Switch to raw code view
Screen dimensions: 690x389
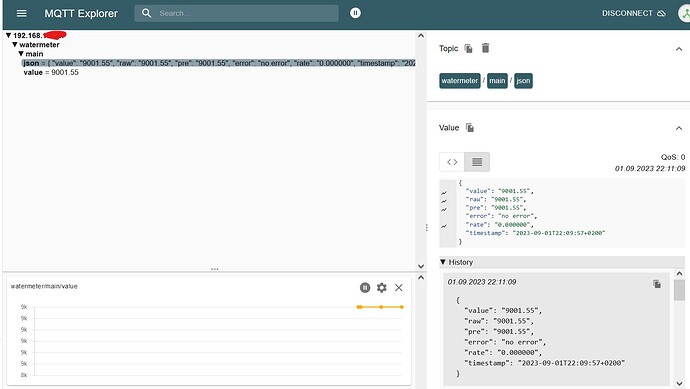[x=452, y=162]
